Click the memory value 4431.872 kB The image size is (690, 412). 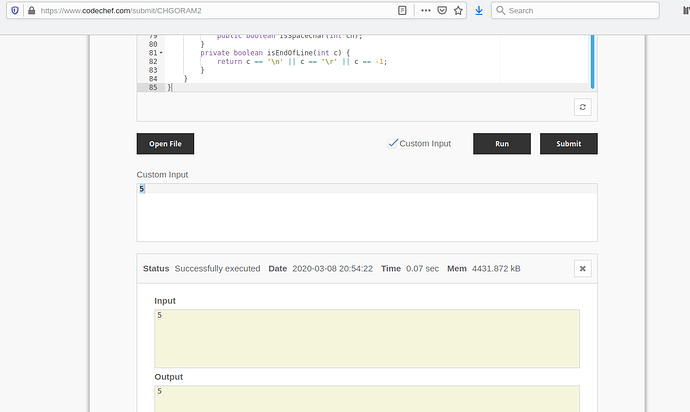click(x=496, y=269)
